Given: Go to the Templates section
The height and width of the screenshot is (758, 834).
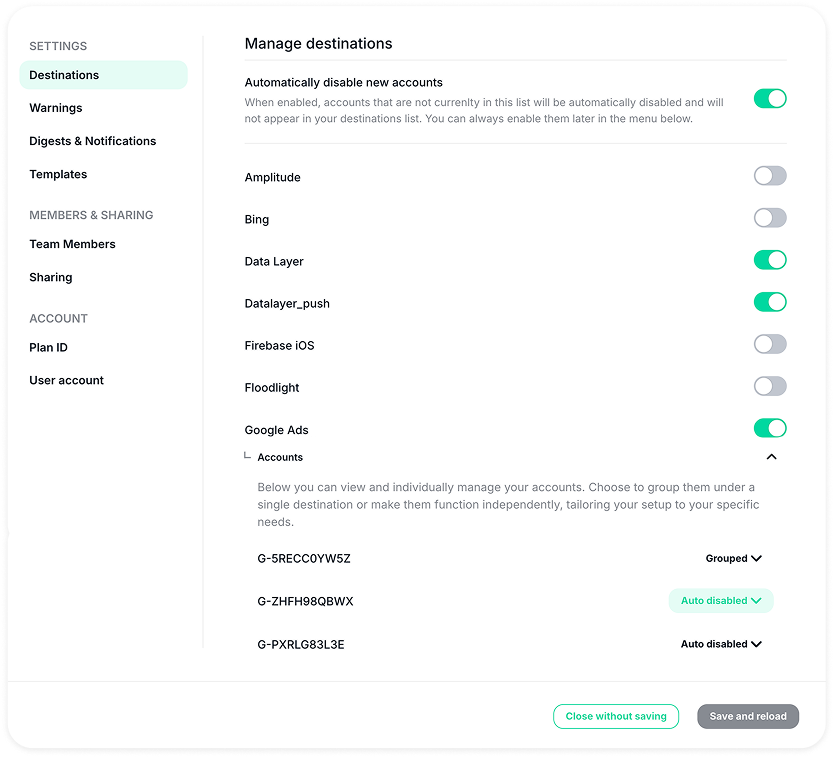Looking at the screenshot, I should tap(58, 174).
